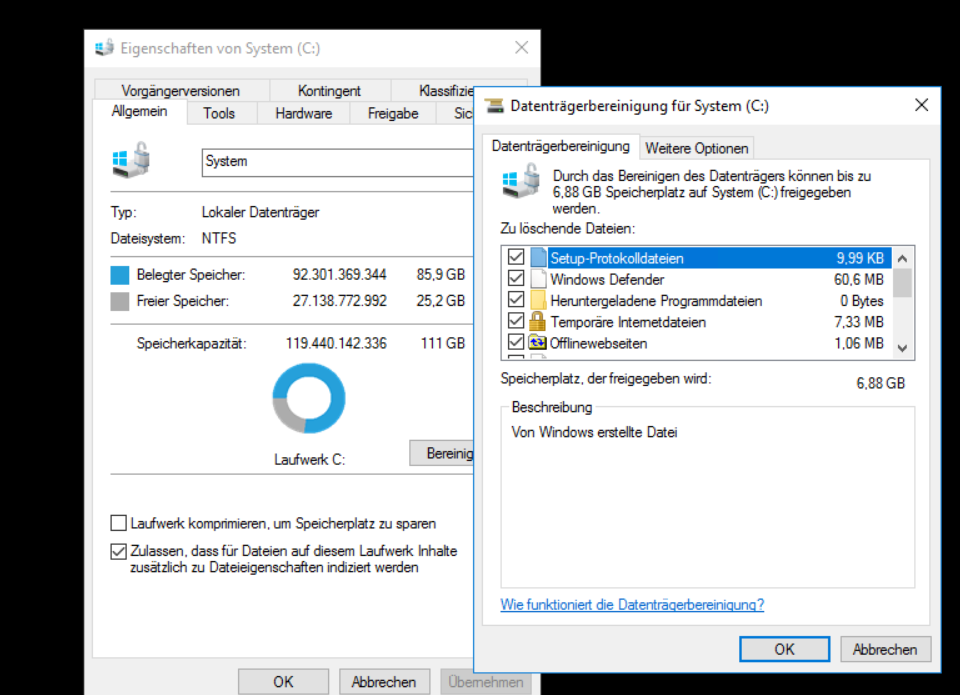Screen dimensions: 960x695
Task: Click the 1,06 MB size value
Action: (x=859, y=344)
